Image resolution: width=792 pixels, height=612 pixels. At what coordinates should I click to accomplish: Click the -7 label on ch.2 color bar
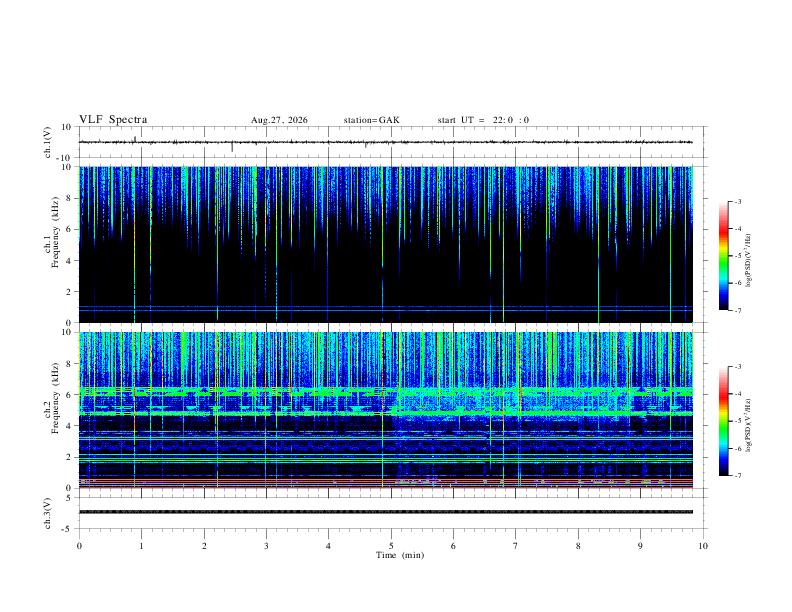737,475
